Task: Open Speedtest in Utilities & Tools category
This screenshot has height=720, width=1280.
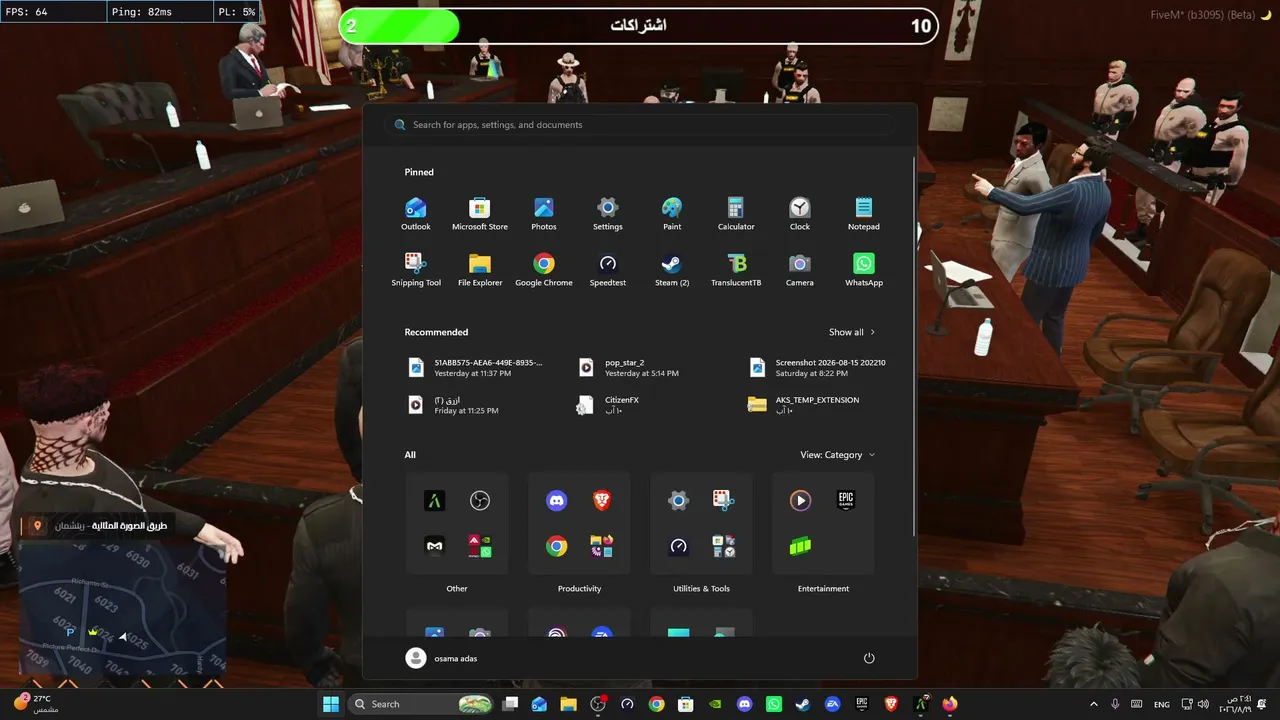Action: point(679,546)
